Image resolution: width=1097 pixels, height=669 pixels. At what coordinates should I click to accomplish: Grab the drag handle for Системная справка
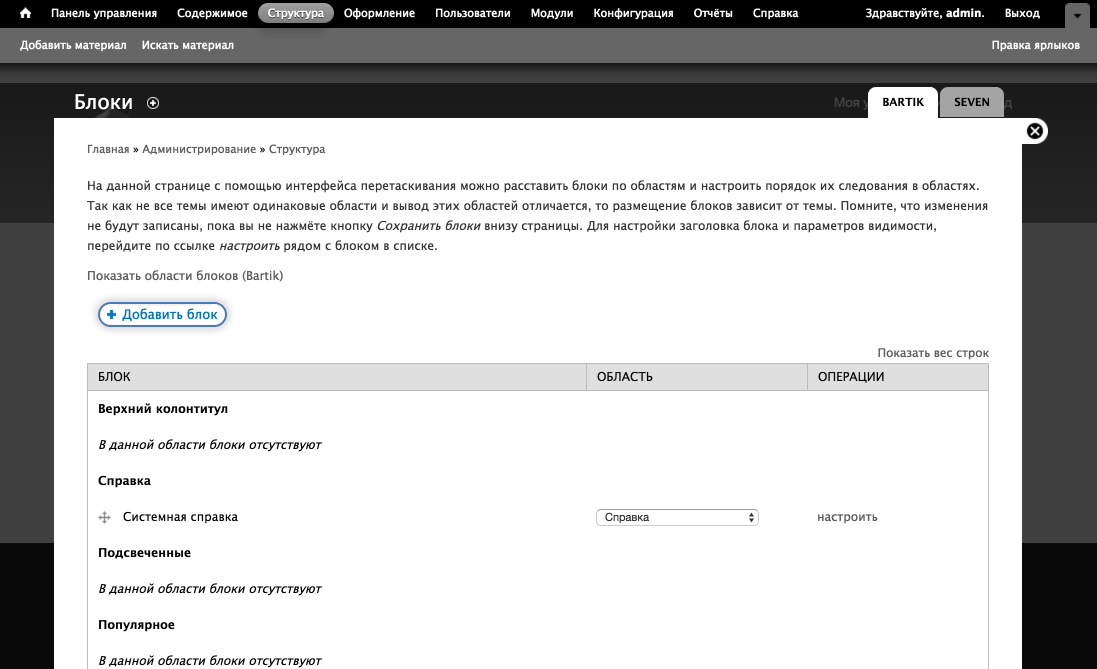104,517
